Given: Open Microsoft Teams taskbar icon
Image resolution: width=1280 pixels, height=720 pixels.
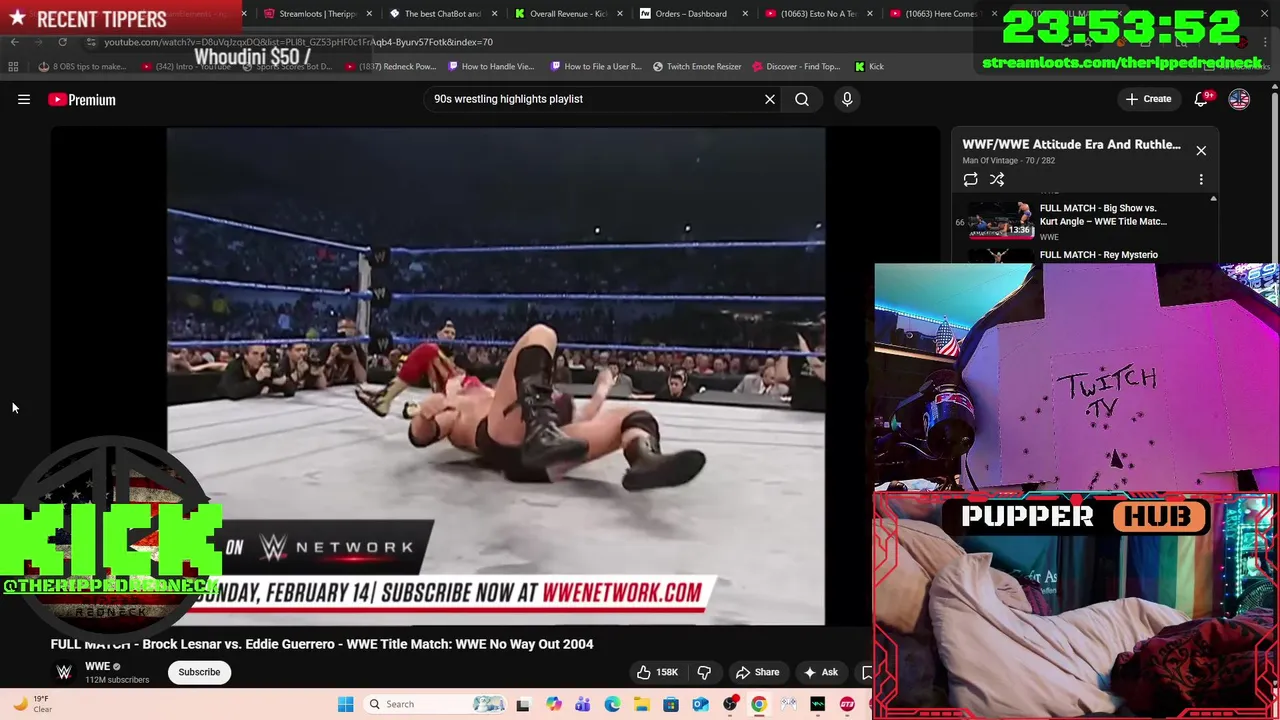Looking at the screenshot, I should 582,704.
